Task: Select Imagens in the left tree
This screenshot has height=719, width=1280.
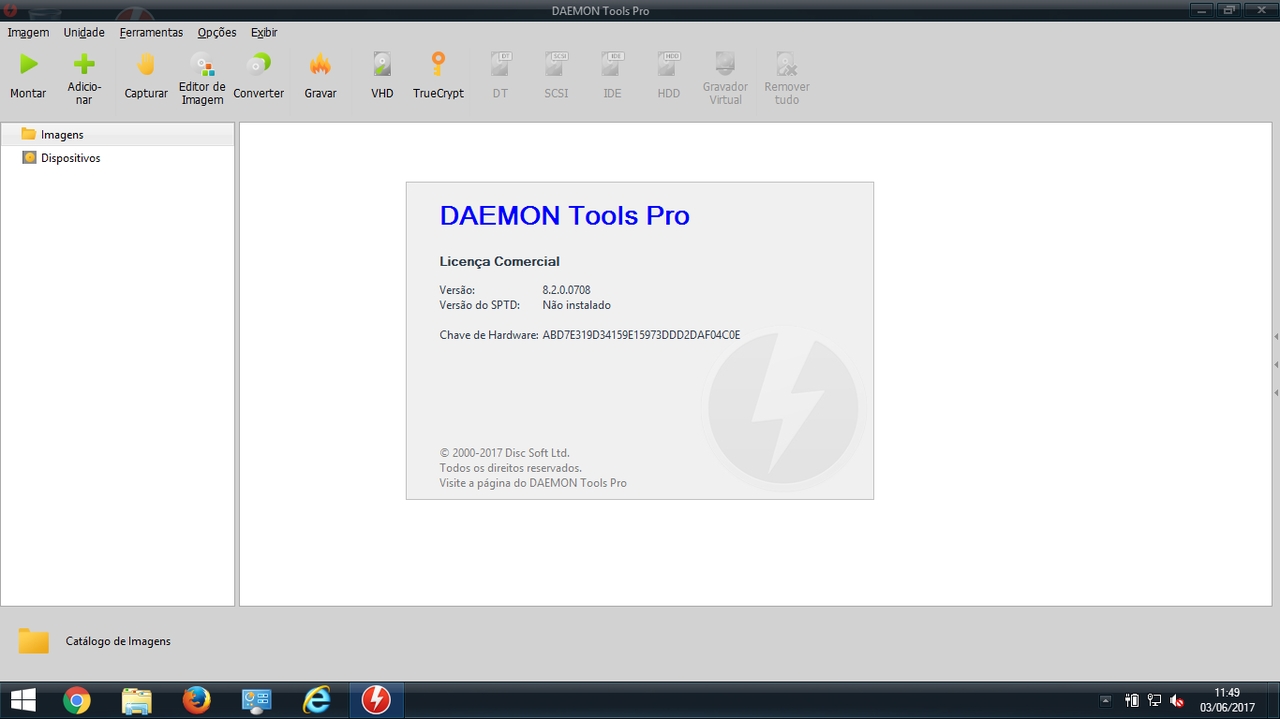Action: tap(118, 134)
